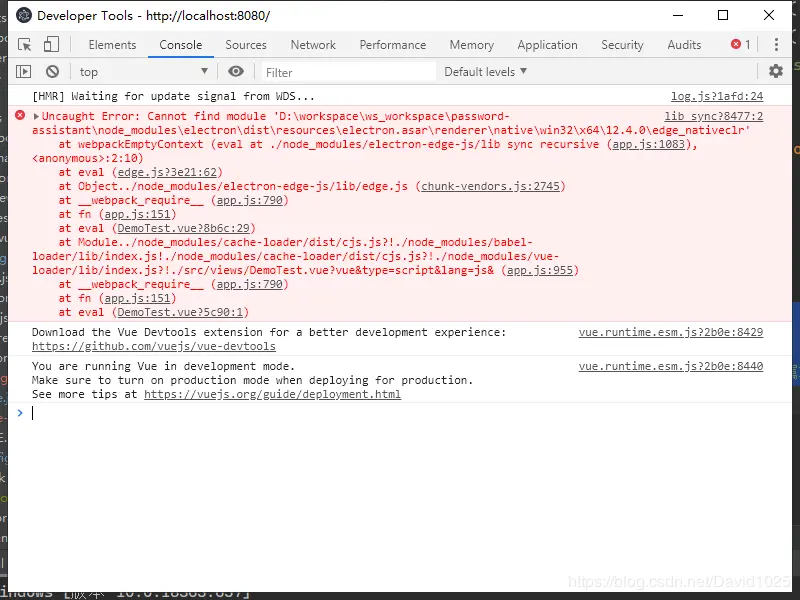Open DemoTest.vue?8b6c:29 stack link
This screenshot has height=600, width=800.
pos(184,228)
